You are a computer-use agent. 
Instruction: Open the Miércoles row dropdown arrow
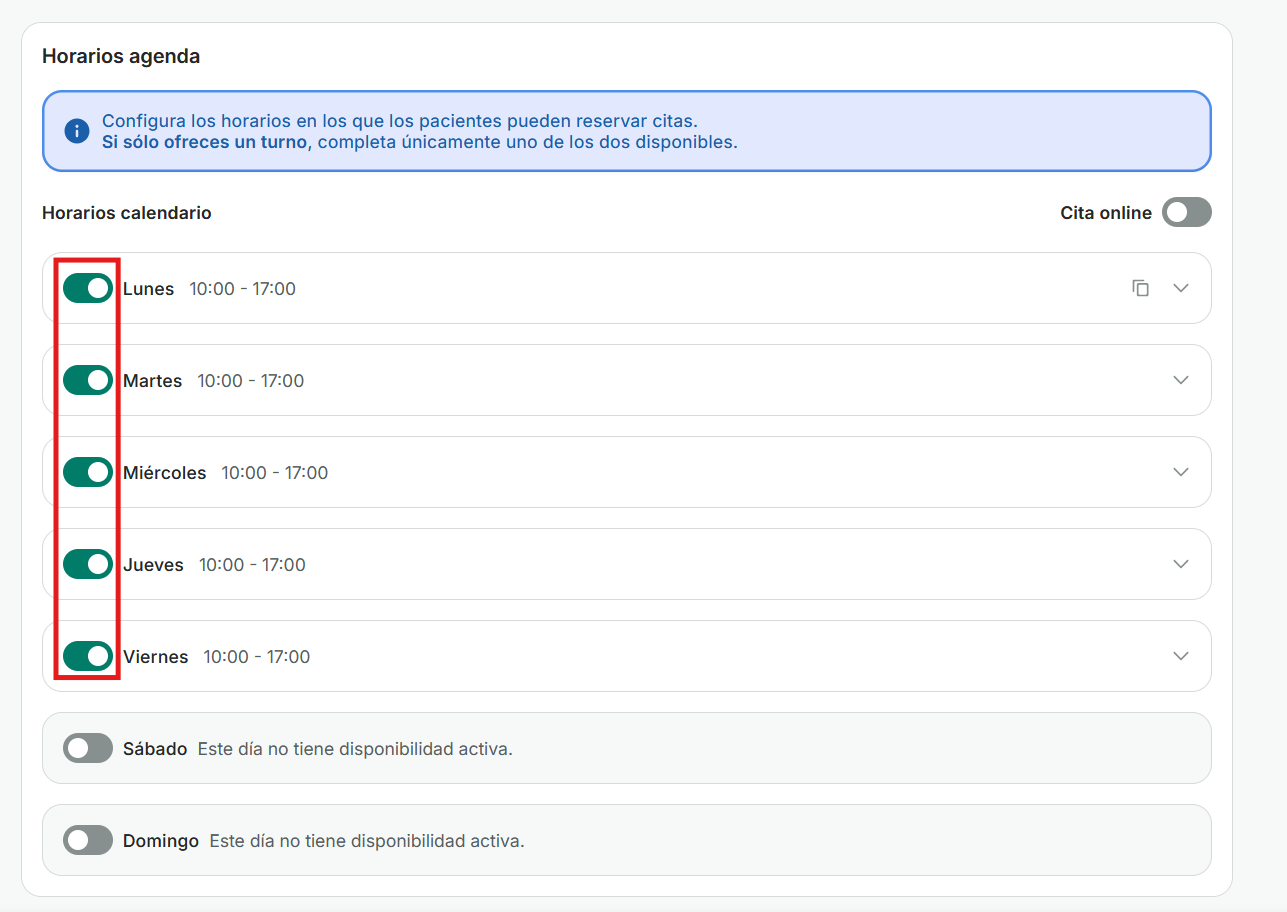point(1181,472)
